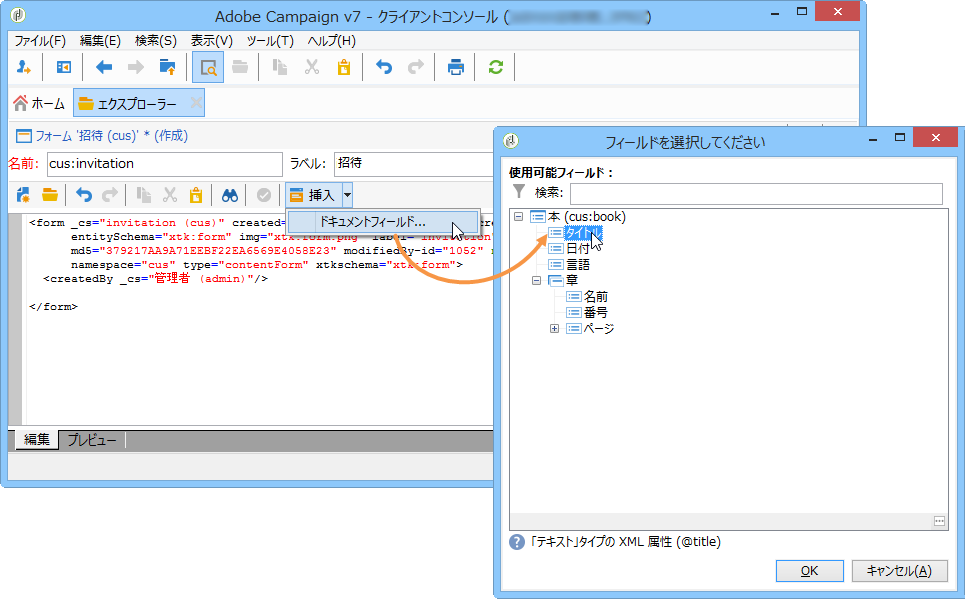Image resolution: width=965 pixels, height=614 pixels.
Task: Click the navigation tree icon in main toolbar
Action: pos(63,67)
